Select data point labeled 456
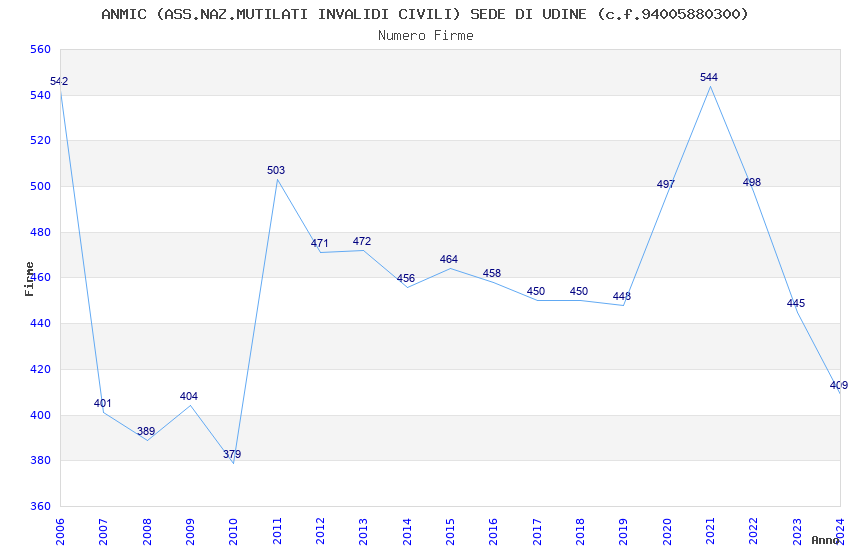 coord(405,278)
